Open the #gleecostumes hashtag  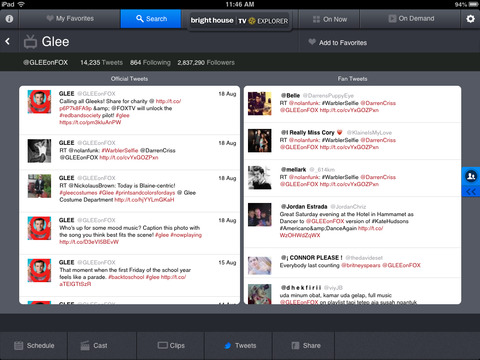(x=78, y=193)
